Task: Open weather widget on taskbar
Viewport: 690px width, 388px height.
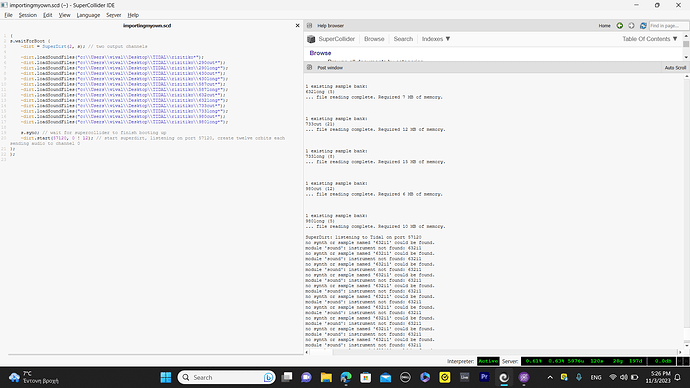Action: point(33,377)
